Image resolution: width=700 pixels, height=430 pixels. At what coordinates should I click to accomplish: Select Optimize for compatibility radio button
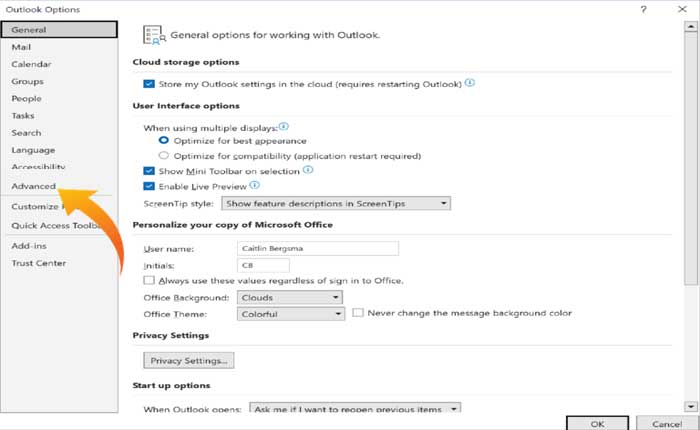(x=165, y=156)
